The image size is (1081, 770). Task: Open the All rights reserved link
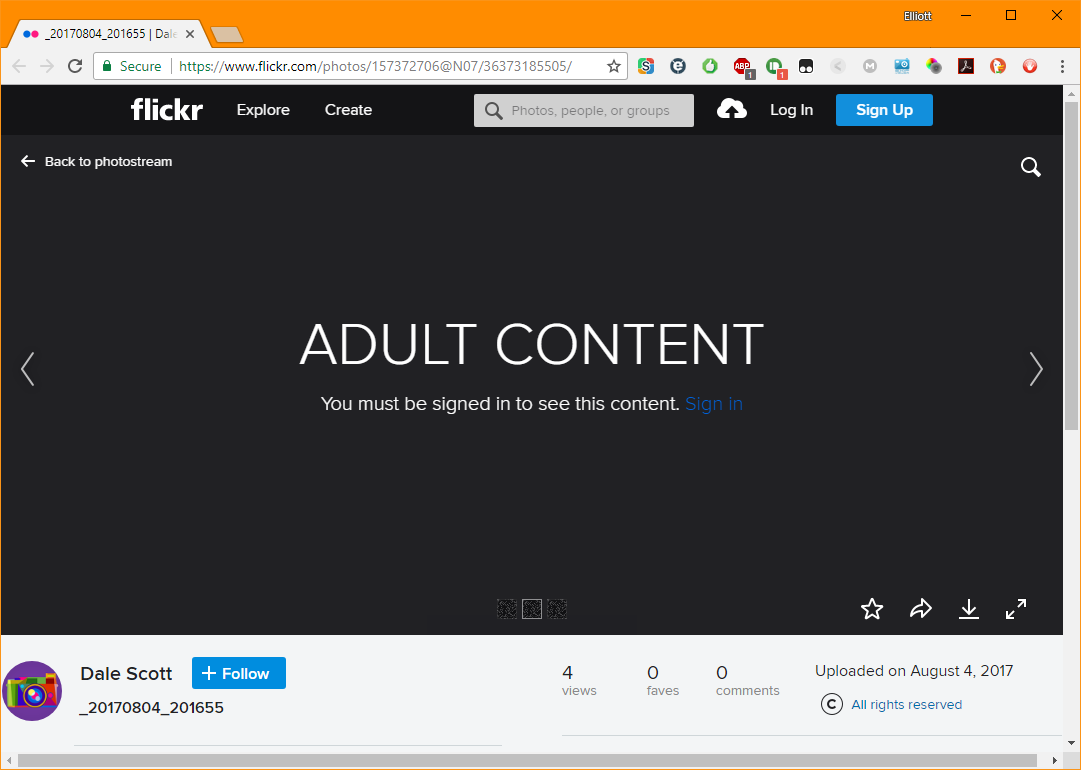click(906, 705)
